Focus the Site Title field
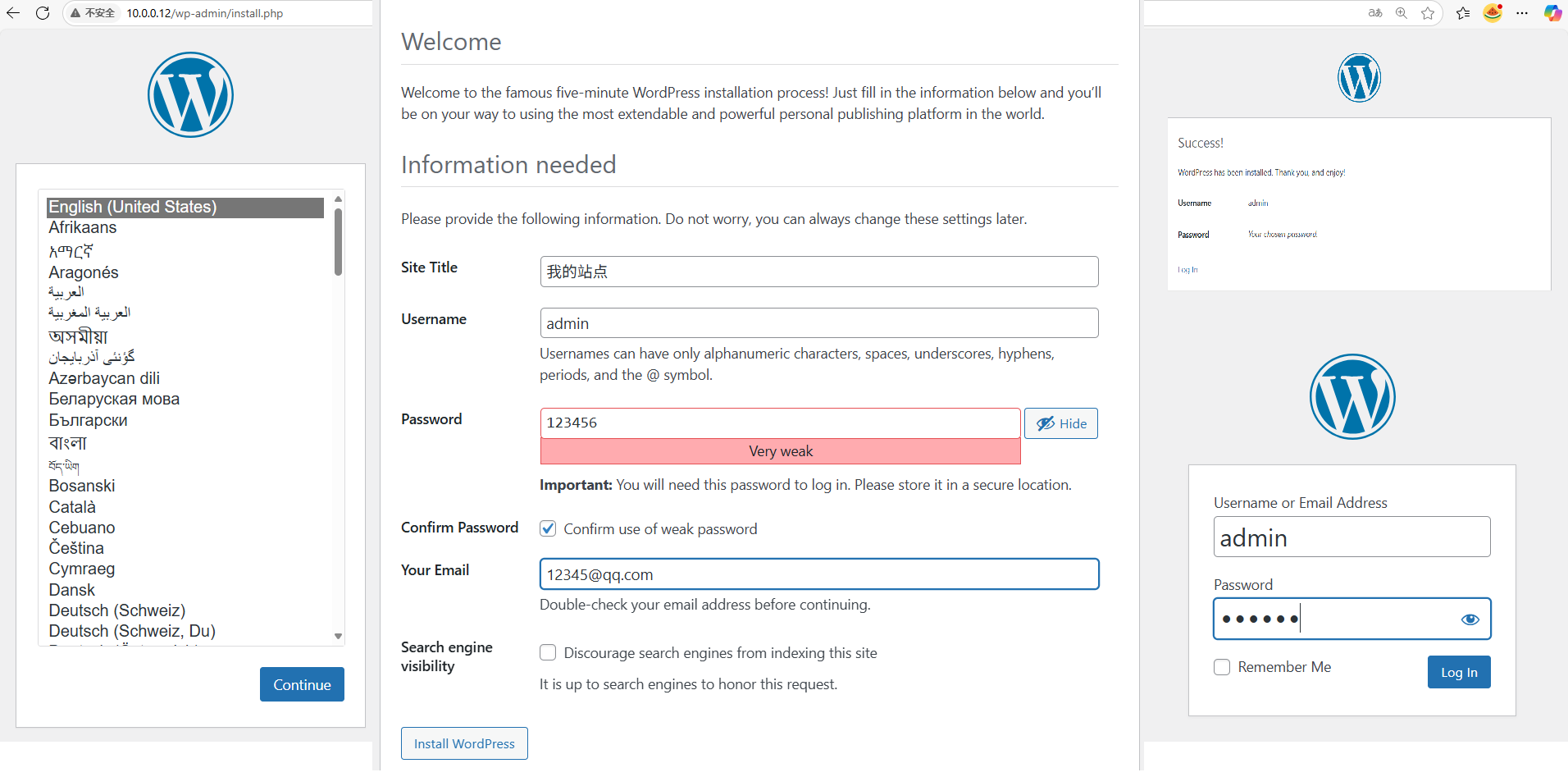Screen dimensions: 1568x777 (x=819, y=272)
